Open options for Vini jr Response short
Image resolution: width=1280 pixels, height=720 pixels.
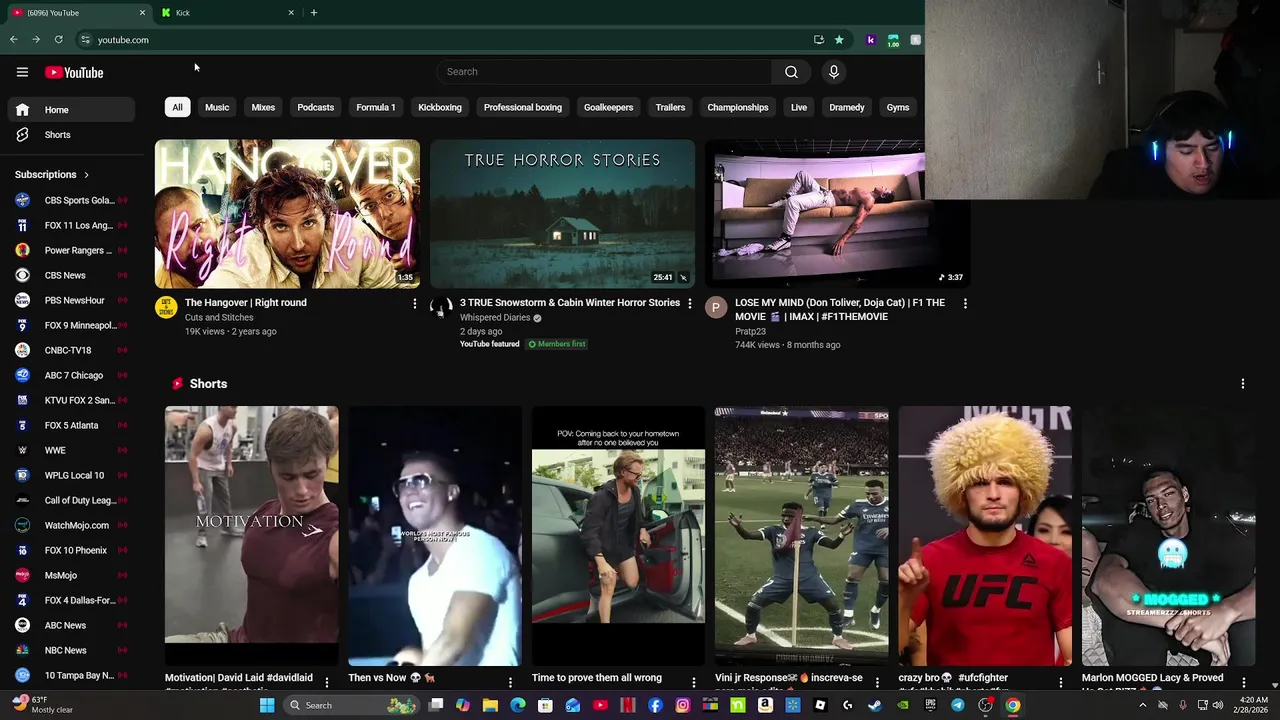[x=877, y=682]
